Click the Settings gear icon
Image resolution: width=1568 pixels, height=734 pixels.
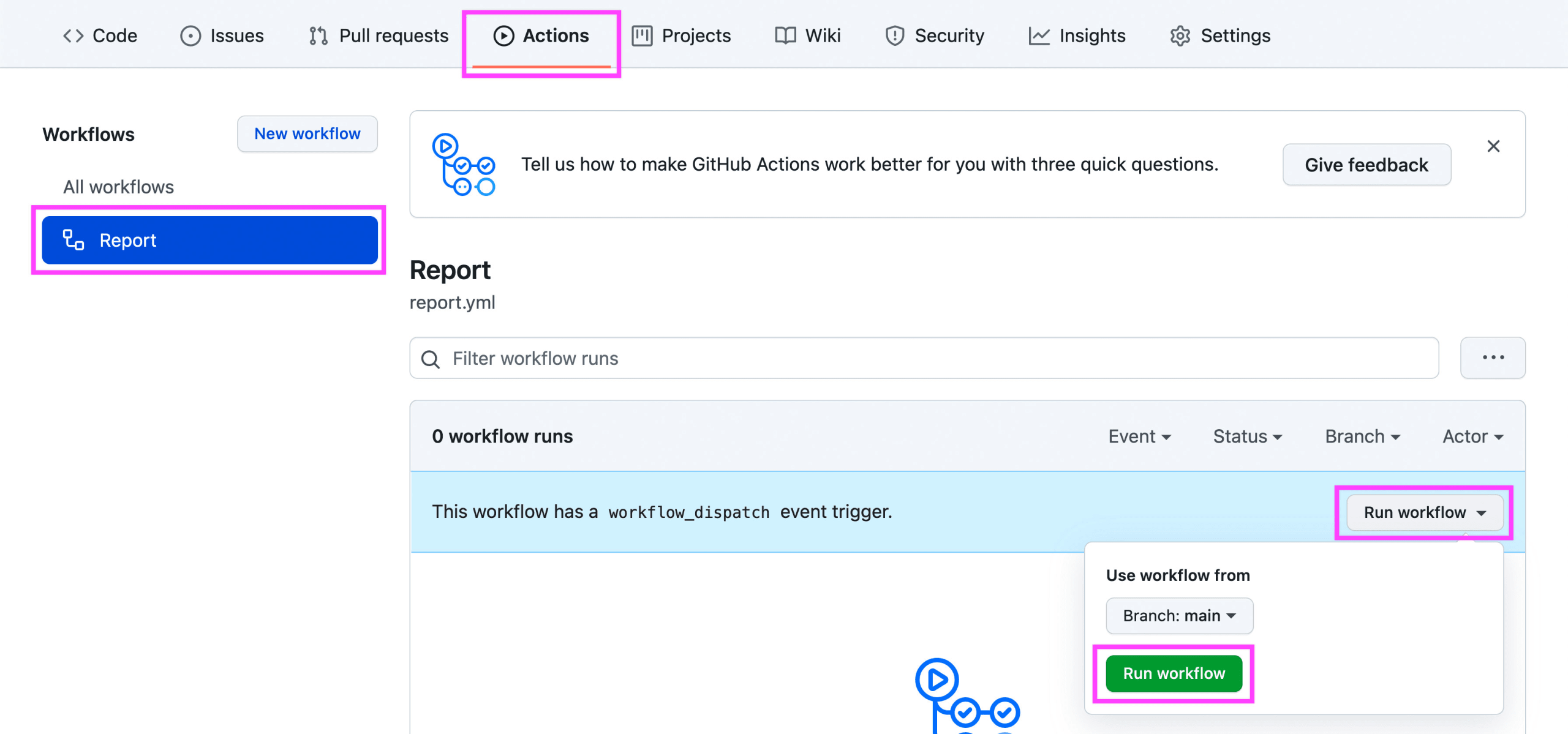click(1180, 36)
